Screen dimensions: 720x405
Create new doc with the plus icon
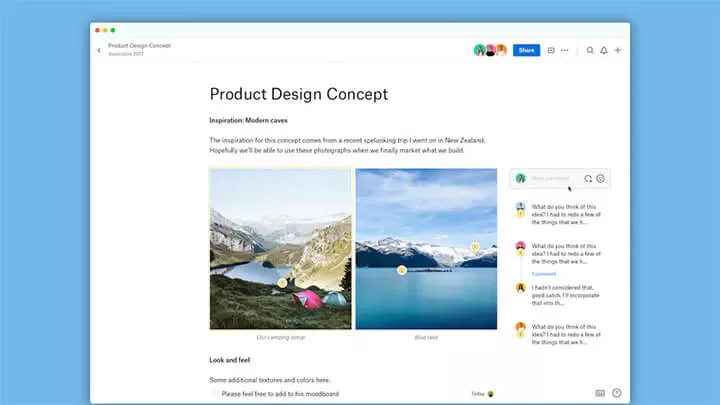pyautogui.click(x=618, y=50)
